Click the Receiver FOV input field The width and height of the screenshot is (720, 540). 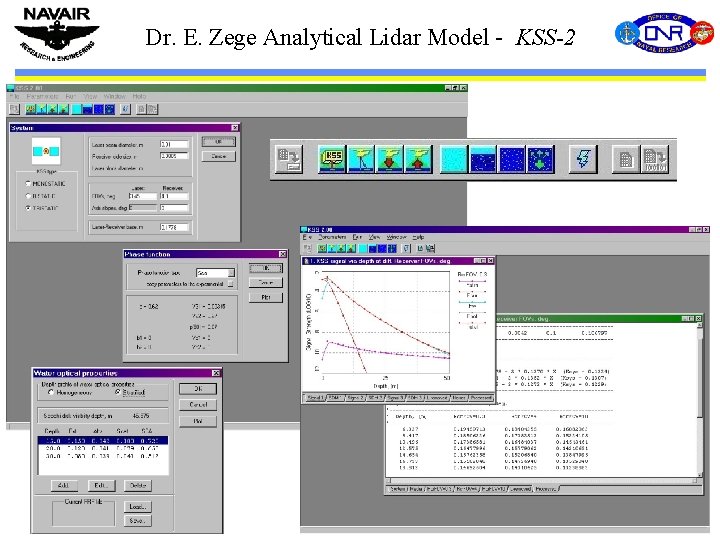click(174, 196)
